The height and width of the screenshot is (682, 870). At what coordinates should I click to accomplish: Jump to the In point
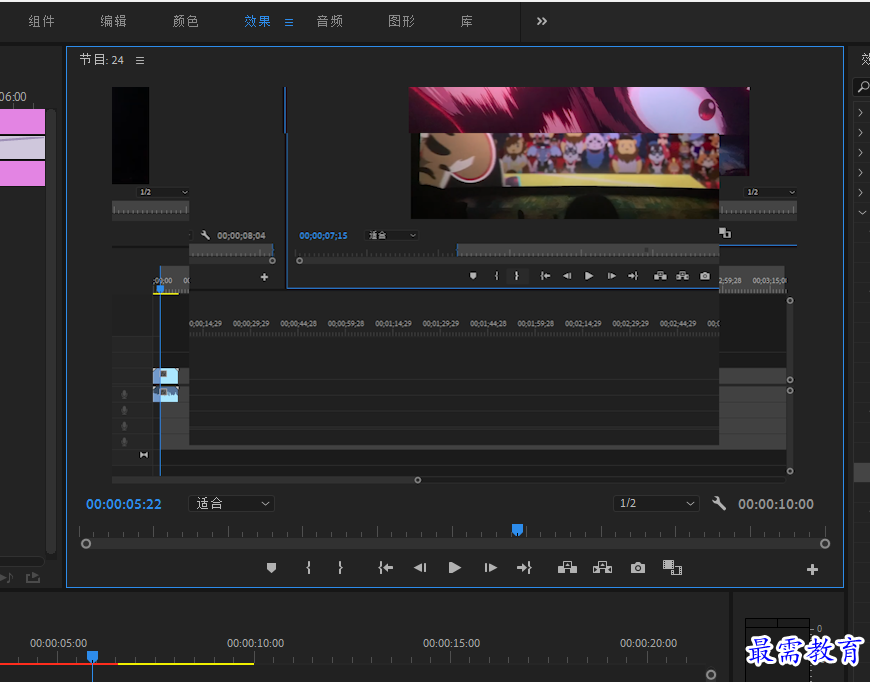click(386, 568)
